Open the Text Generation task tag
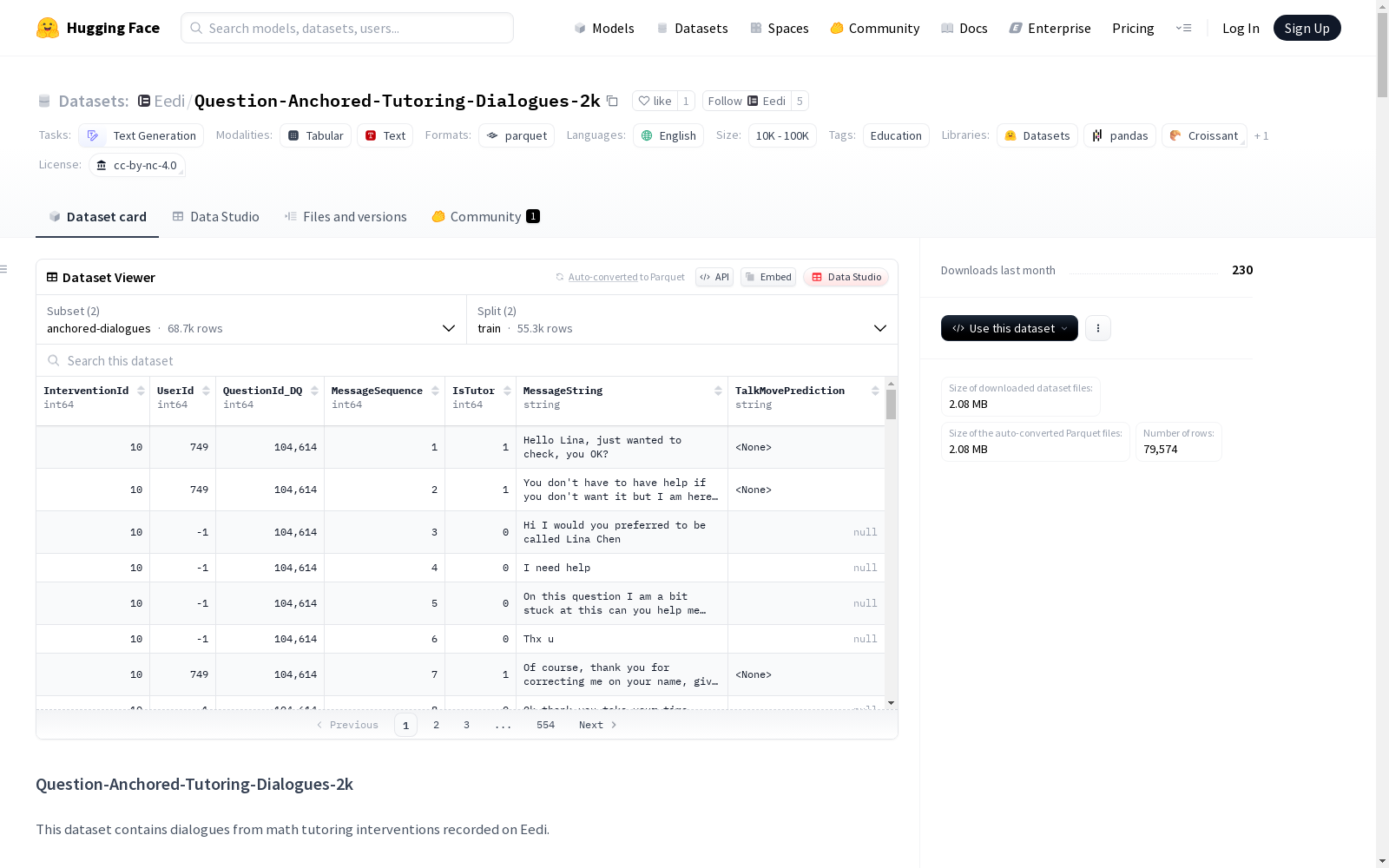Viewport: 1389px width, 868px height. coord(142,135)
